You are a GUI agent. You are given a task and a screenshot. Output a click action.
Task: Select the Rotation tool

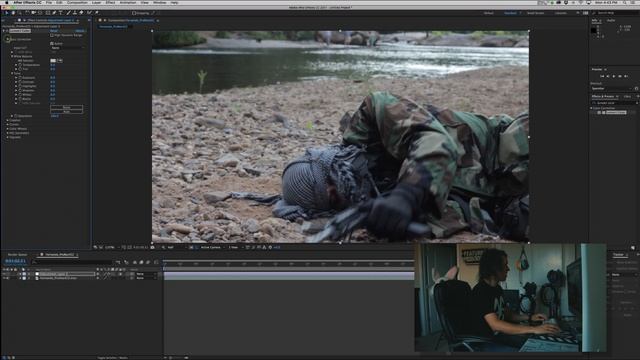pyautogui.click(x=27, y=13)
